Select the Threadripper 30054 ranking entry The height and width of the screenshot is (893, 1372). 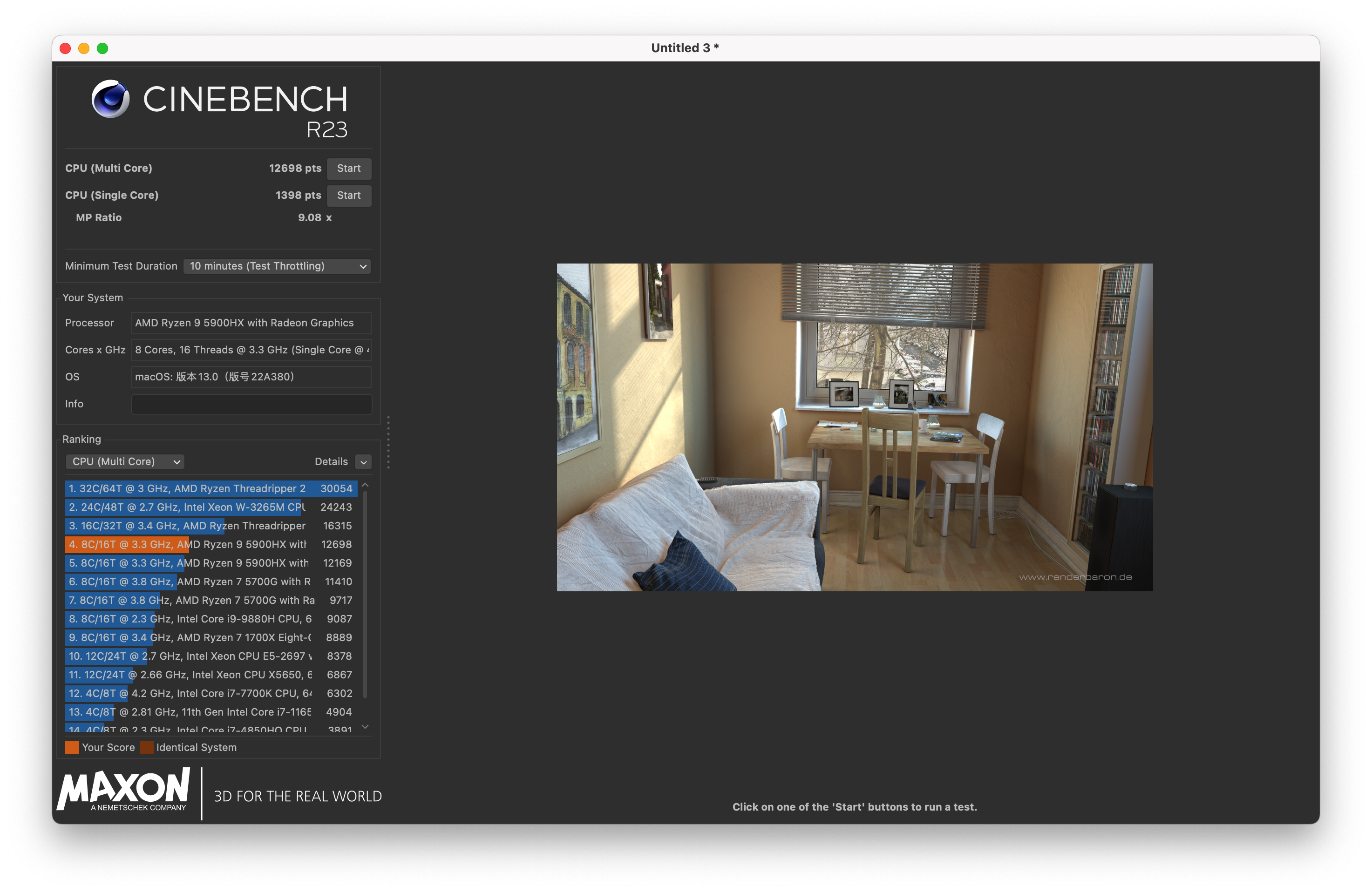211,488
